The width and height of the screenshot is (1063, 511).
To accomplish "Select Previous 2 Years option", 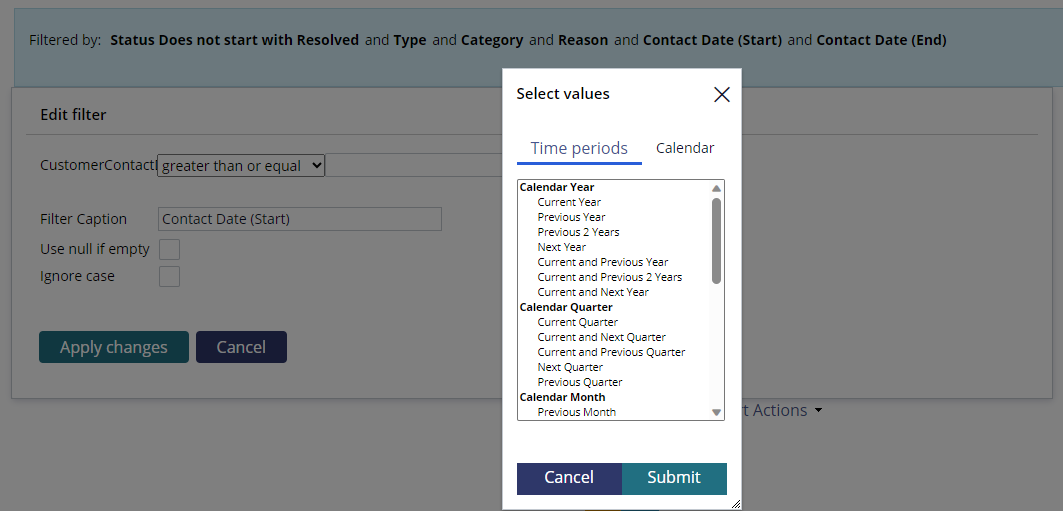I will 578,232.
